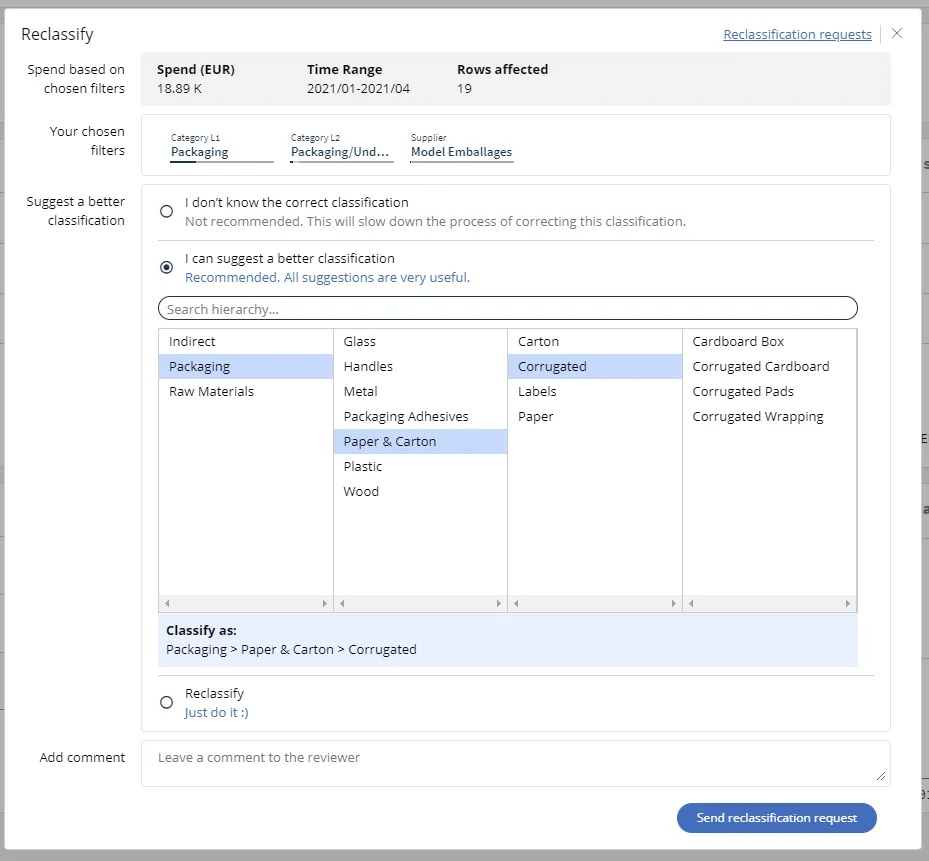Click the Search hierarchy field
The width and height of the screenshot is (929, 861).
click(507, 309)
